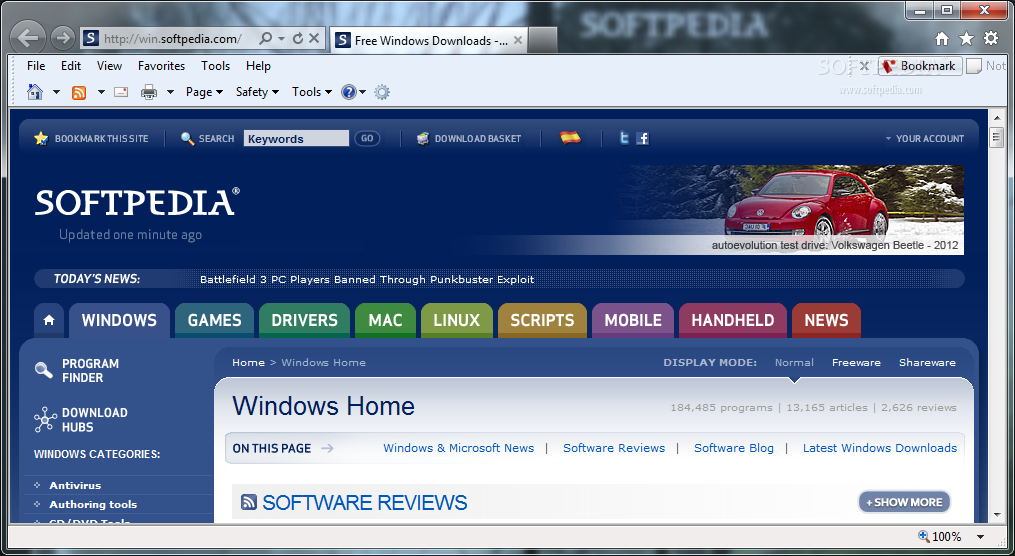Click the zoom magnifier in status bar
The height and width of the screenshot is (556, 1015).
[924, 536]
